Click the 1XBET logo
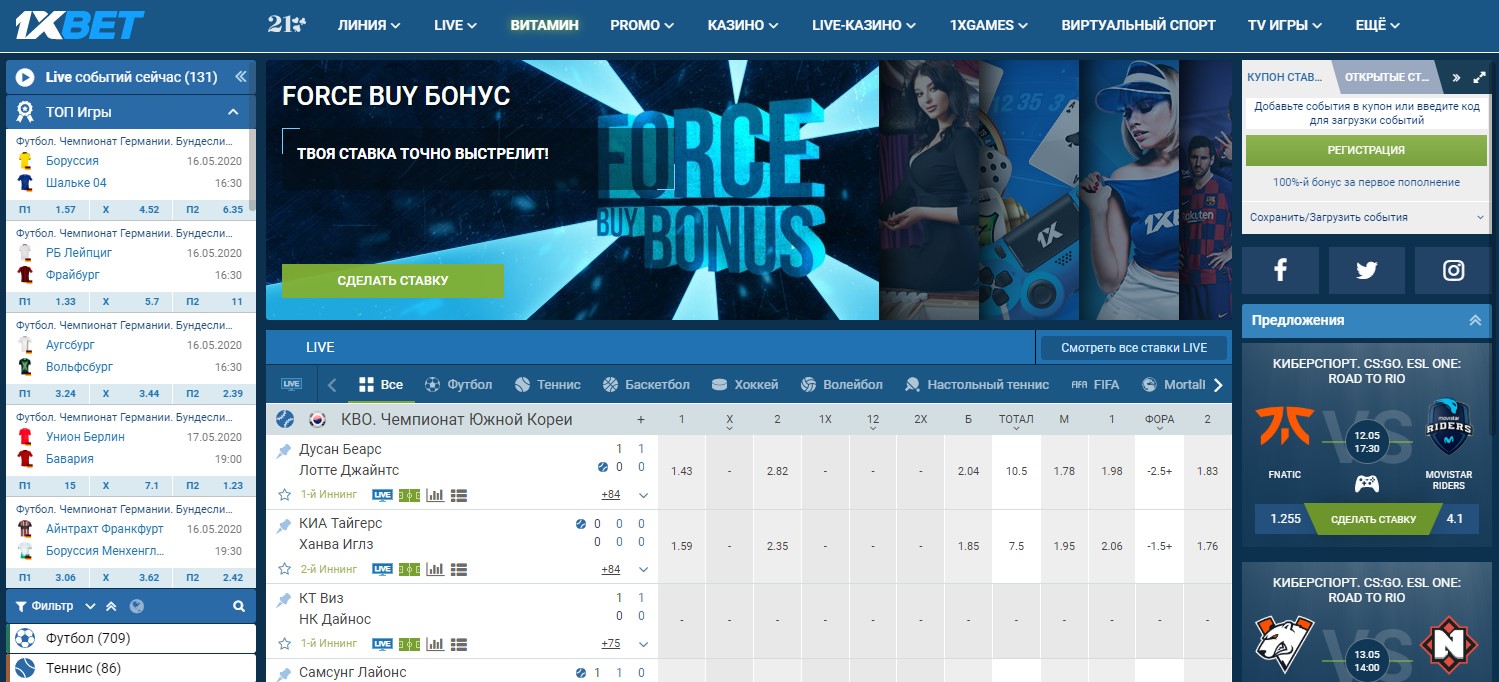Viewport: 1499px width, 682px height. point(80,25)
